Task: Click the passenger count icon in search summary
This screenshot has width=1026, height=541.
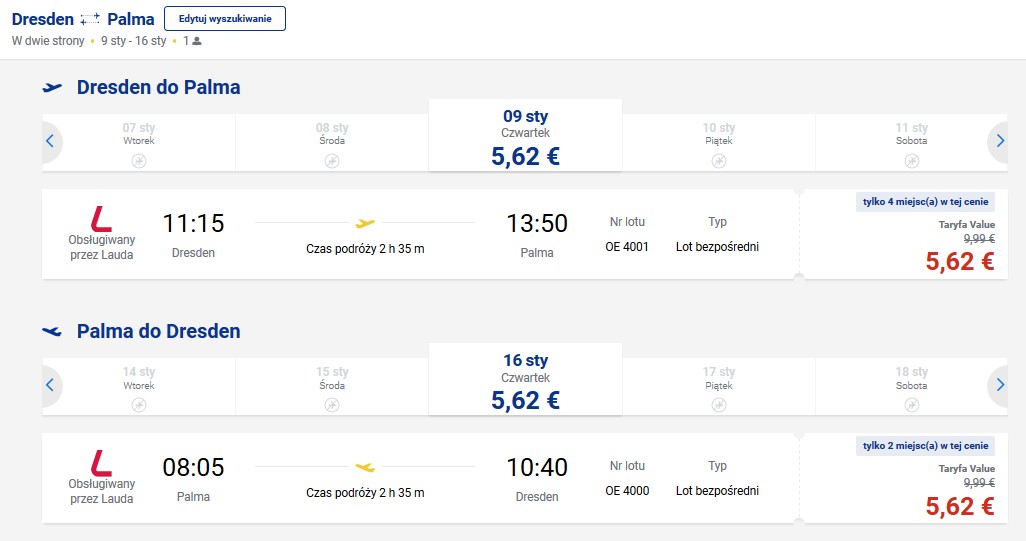Action: pyautogui.click(x=197, y=41)
